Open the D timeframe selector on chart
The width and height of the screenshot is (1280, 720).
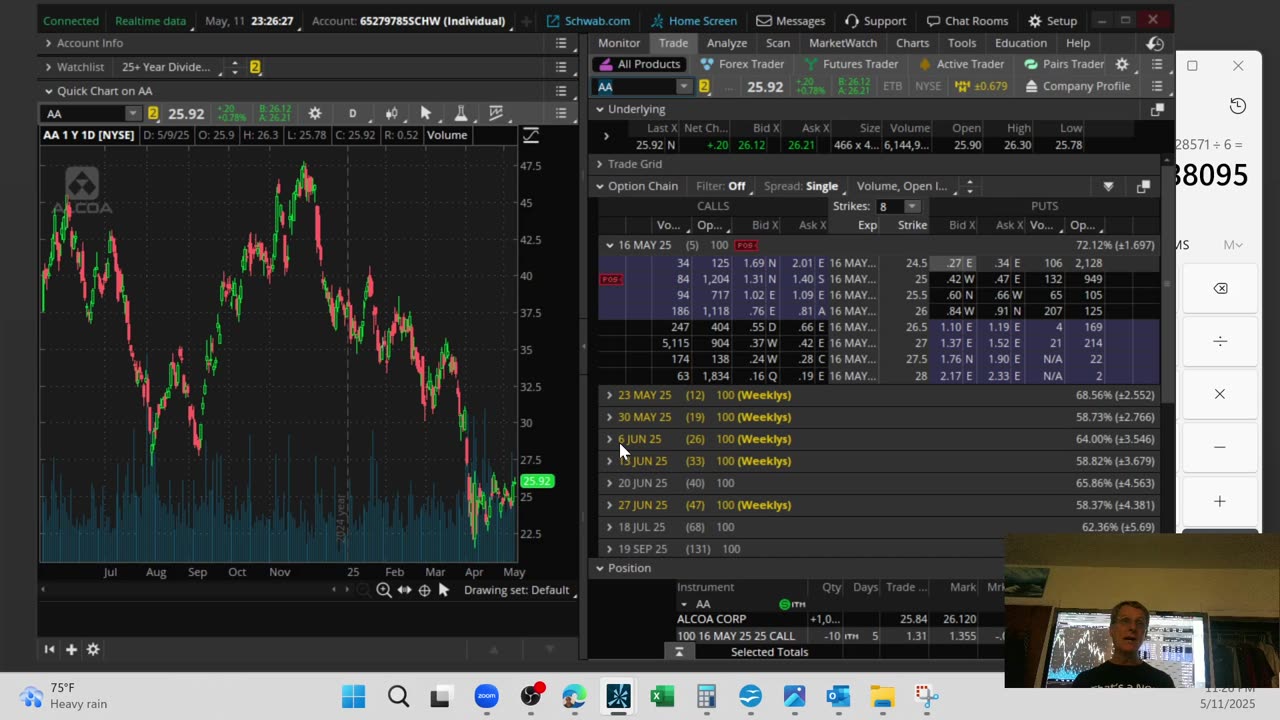click(352, 113)
